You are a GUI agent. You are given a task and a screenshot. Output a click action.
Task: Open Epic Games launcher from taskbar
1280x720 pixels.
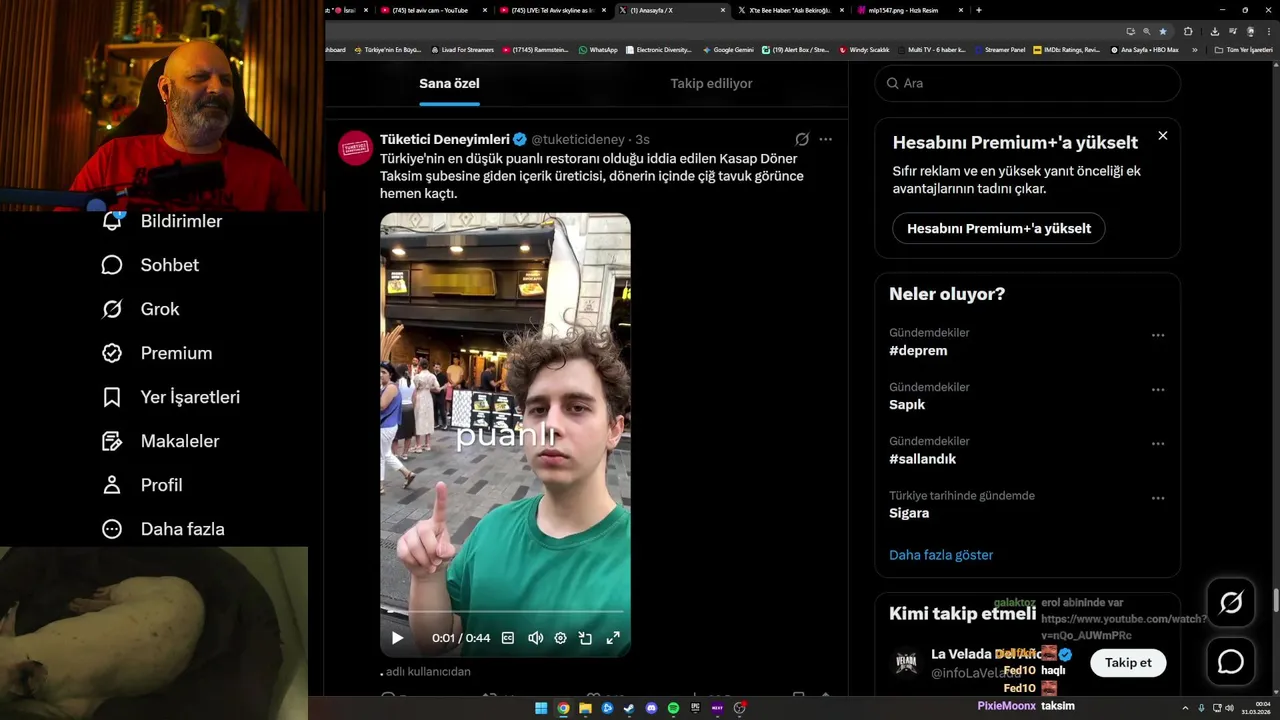(695, 708)
